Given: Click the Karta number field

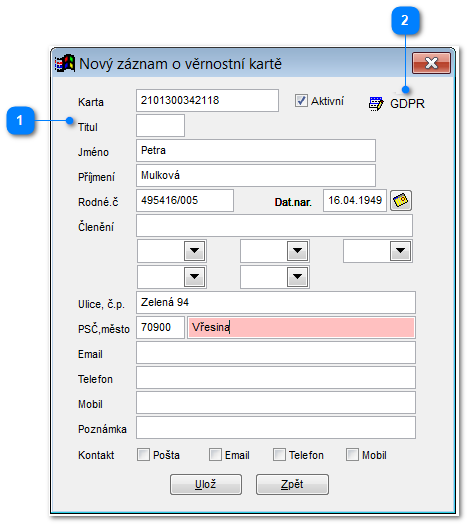Looking at the screenshot, I should pyautogui.click(x=207, y=100).
